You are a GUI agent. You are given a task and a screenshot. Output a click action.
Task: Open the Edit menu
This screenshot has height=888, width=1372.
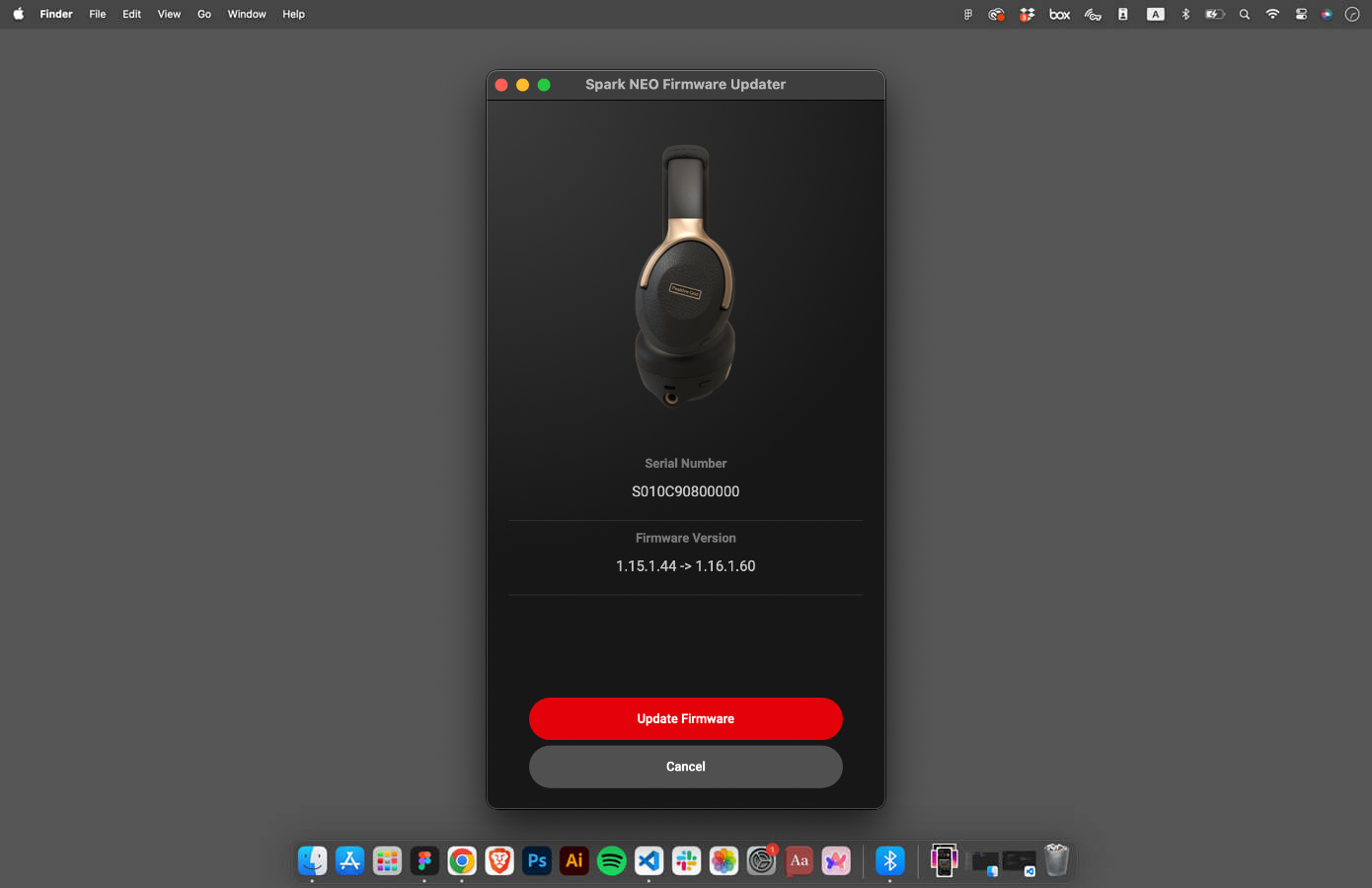[x=131, y=14]
